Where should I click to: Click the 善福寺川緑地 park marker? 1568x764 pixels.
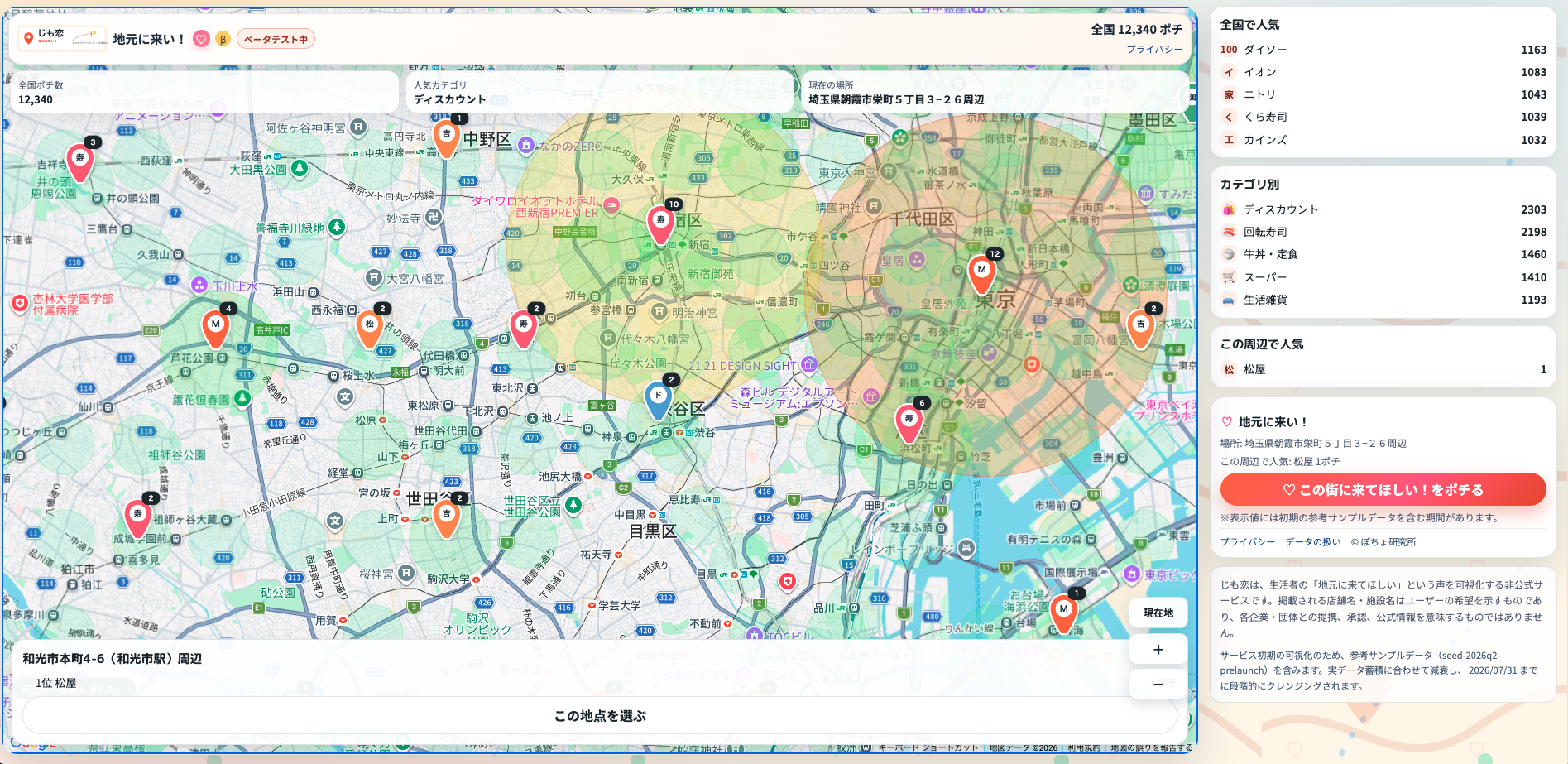coord(337,226)
